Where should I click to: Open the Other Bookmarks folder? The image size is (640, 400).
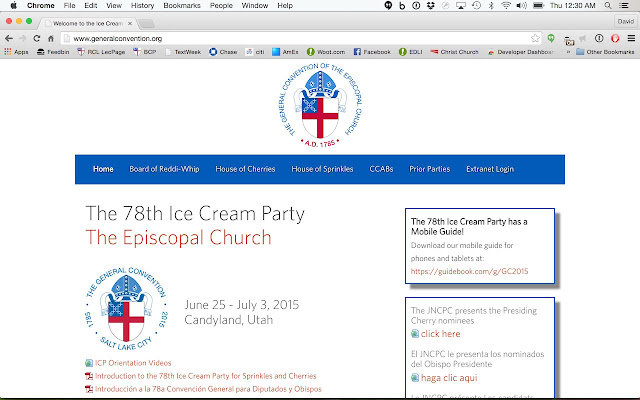(605, 52)
